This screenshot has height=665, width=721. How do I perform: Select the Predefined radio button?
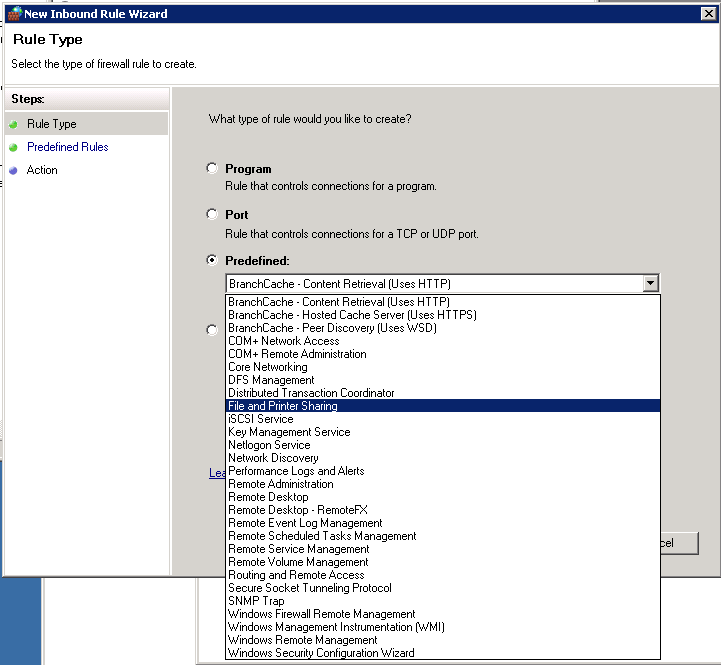point(211,260)
